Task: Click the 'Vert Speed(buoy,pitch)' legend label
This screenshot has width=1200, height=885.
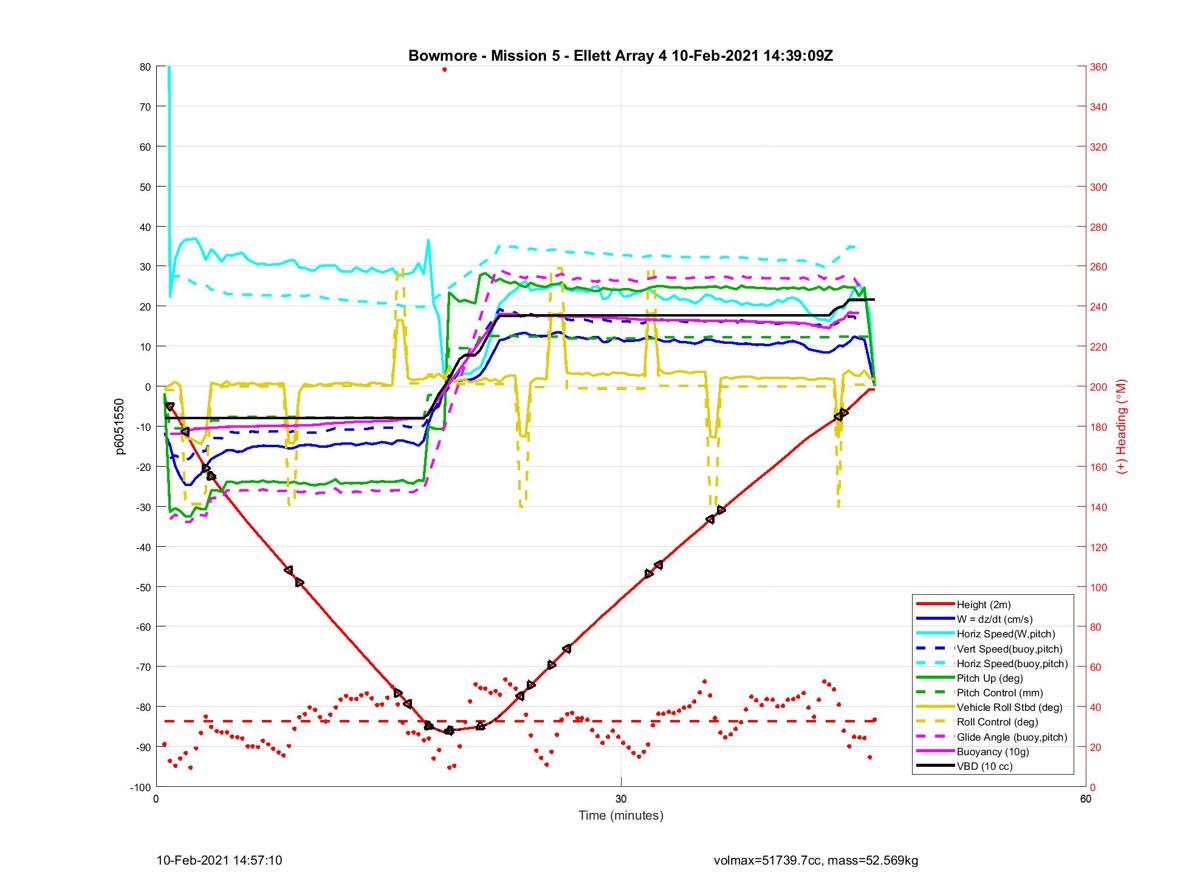Action: (1009, 648)
